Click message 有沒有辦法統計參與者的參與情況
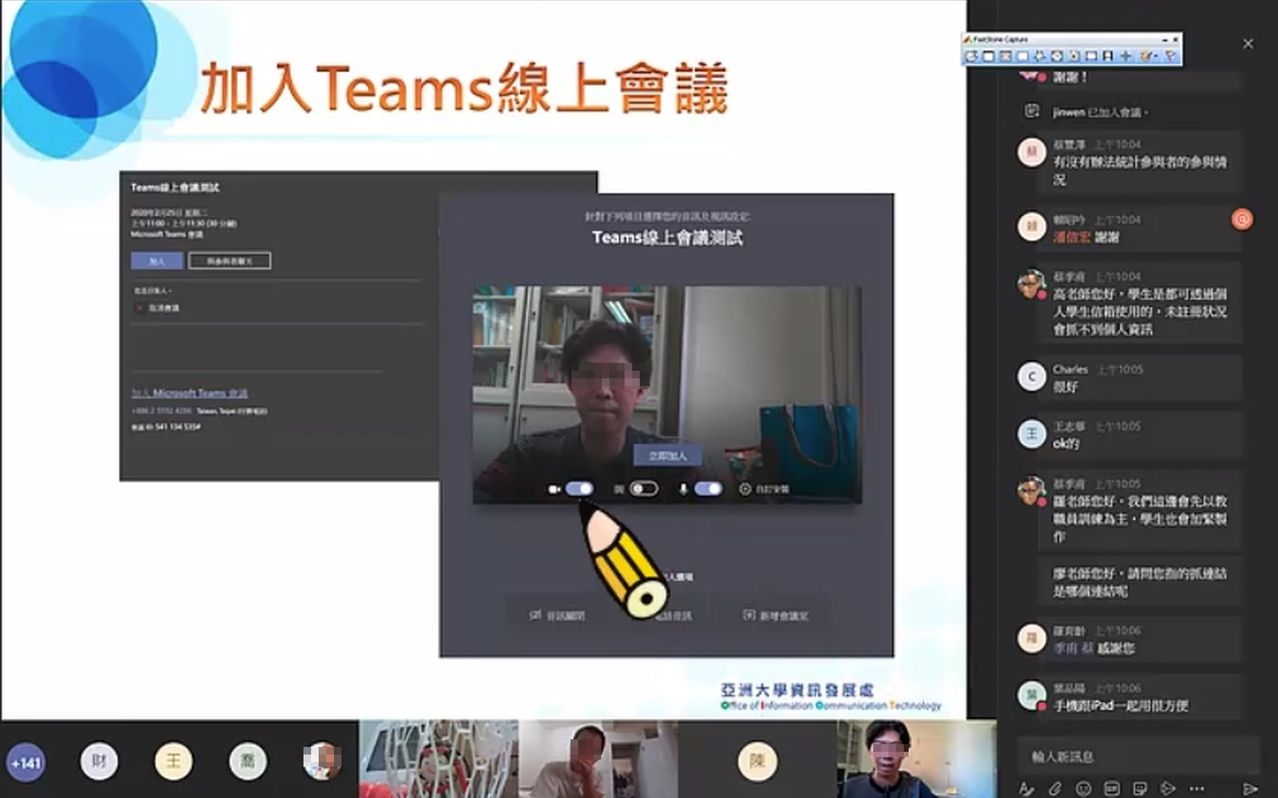Viewport: 1278px width, 798px height. (x=1139, y=171)
